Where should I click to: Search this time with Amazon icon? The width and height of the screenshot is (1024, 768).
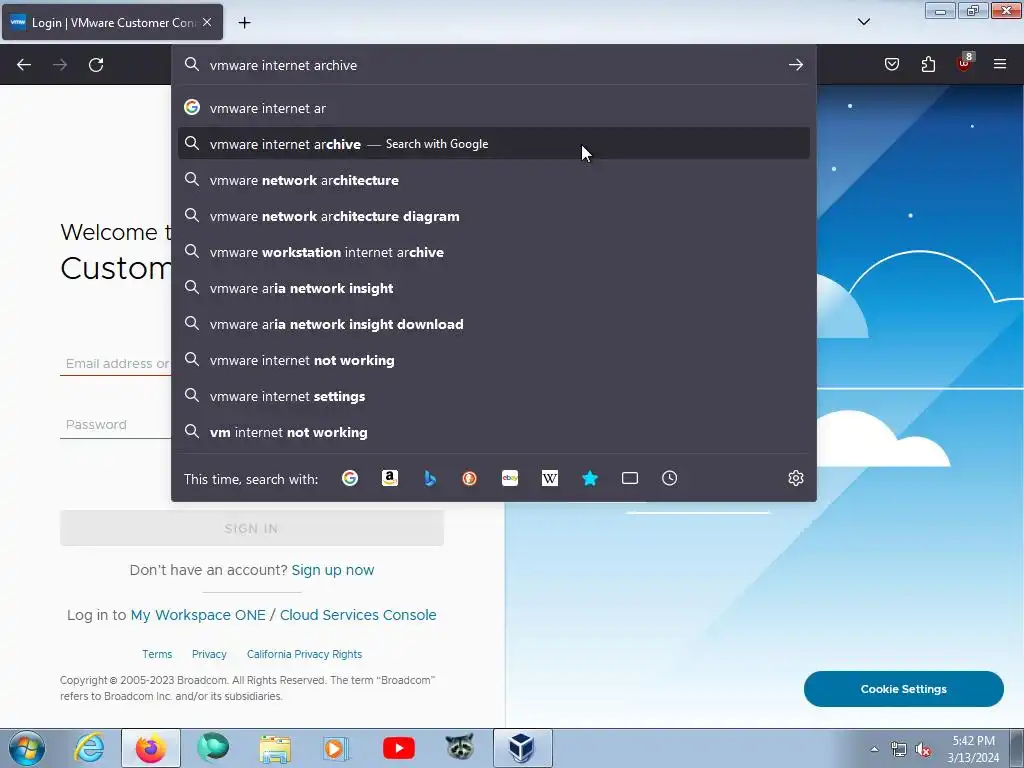click(390, 478)
